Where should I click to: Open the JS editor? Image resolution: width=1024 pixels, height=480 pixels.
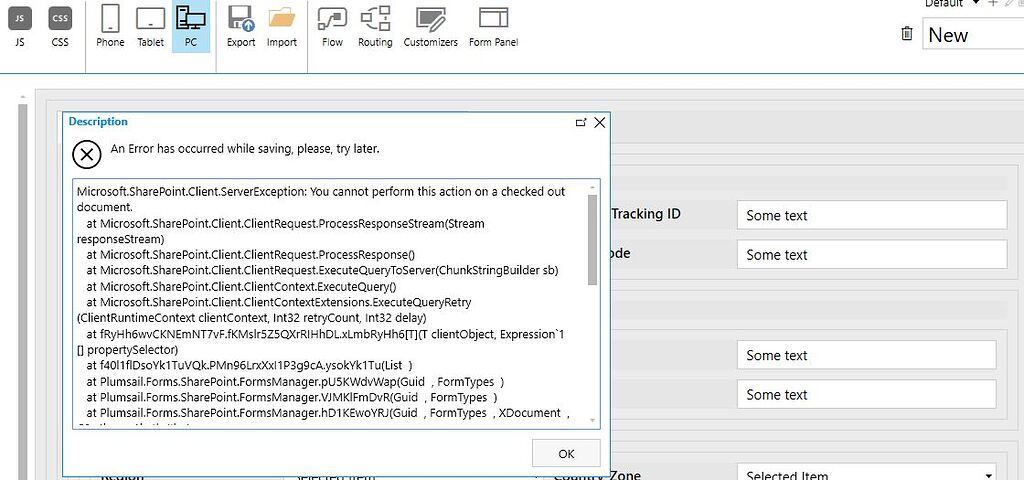pos(20,25)
